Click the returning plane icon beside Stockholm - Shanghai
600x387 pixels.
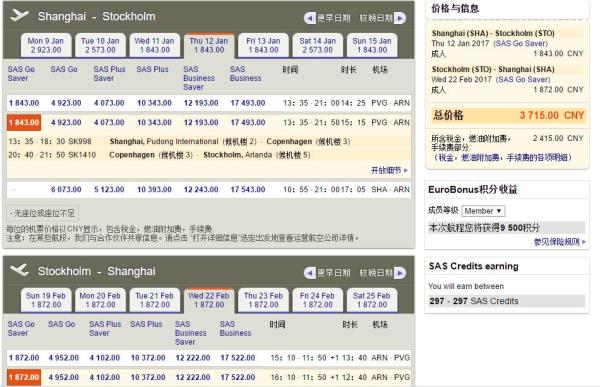(x=20, y=270)
